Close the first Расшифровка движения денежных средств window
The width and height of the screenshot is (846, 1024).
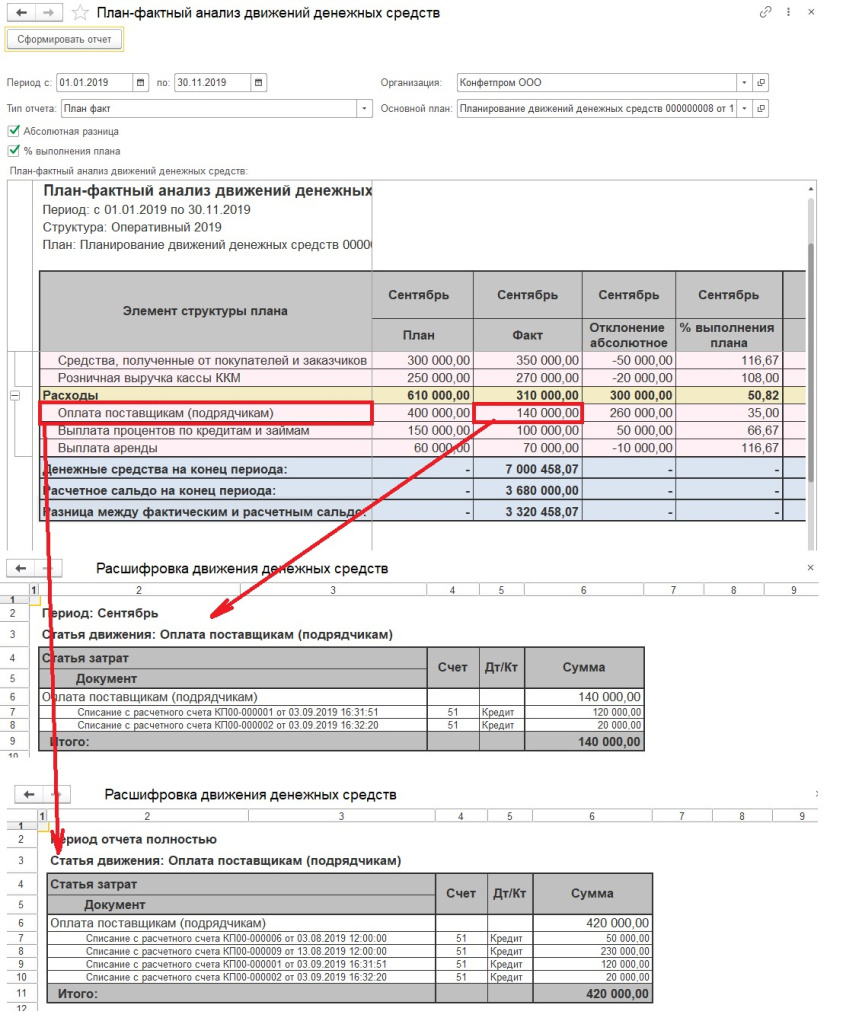809,567
